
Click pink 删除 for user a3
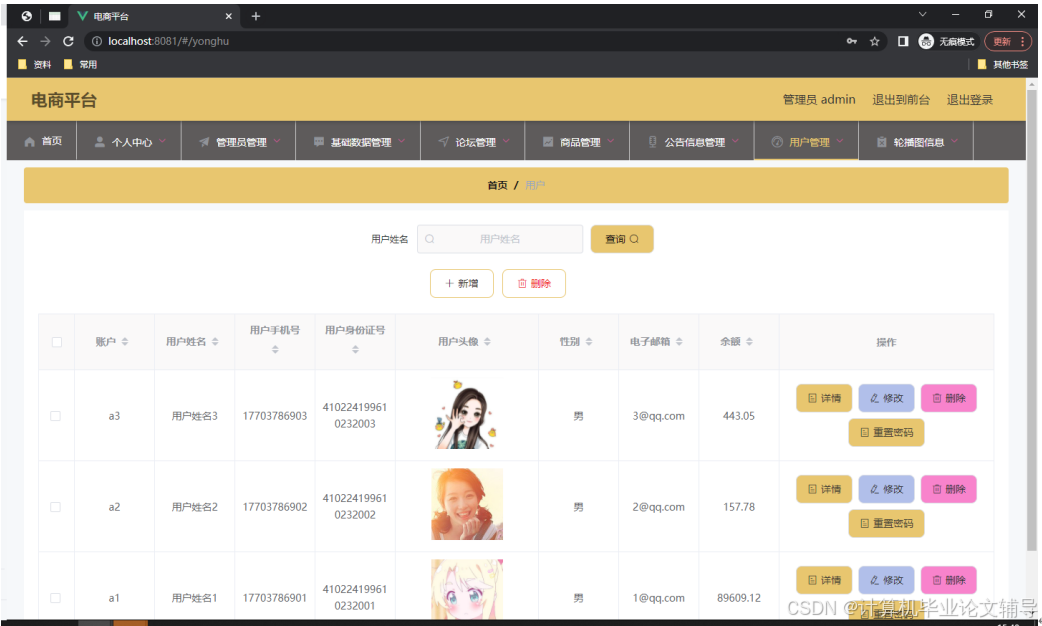[949, 398]
